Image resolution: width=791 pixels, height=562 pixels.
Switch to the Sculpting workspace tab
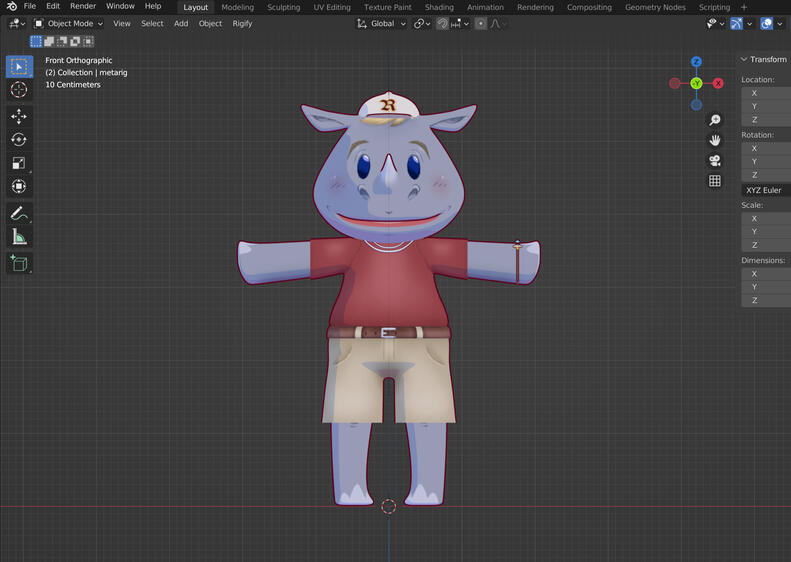coord(284,8)
